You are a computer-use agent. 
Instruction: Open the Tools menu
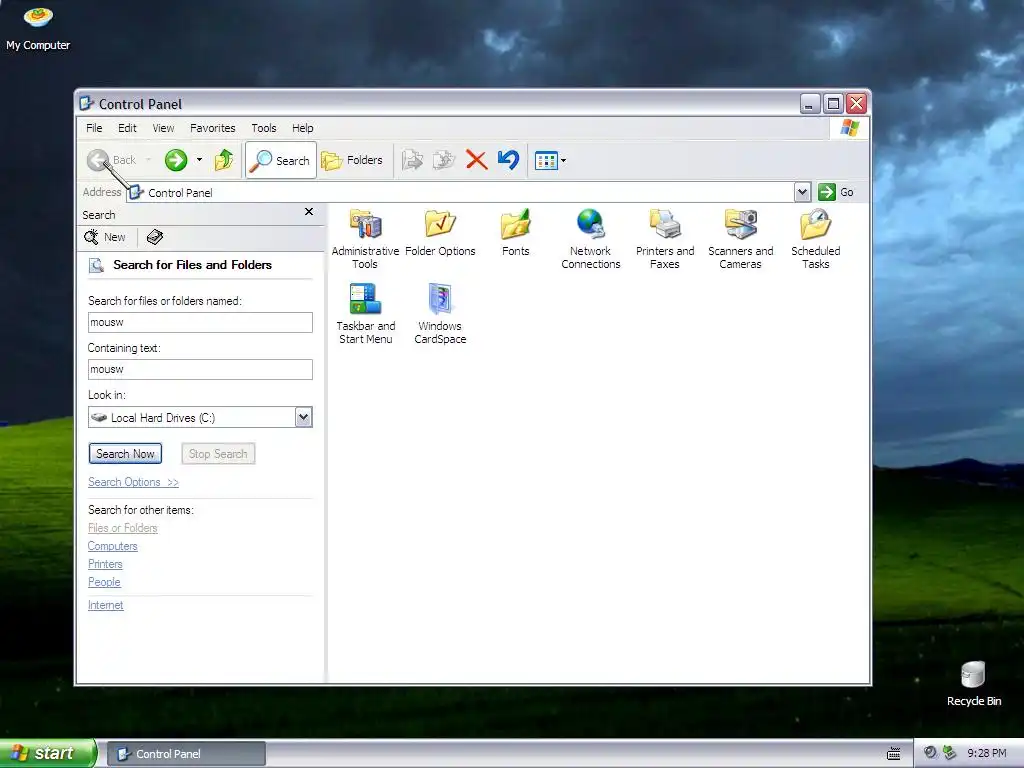click(x=264, y=128)
